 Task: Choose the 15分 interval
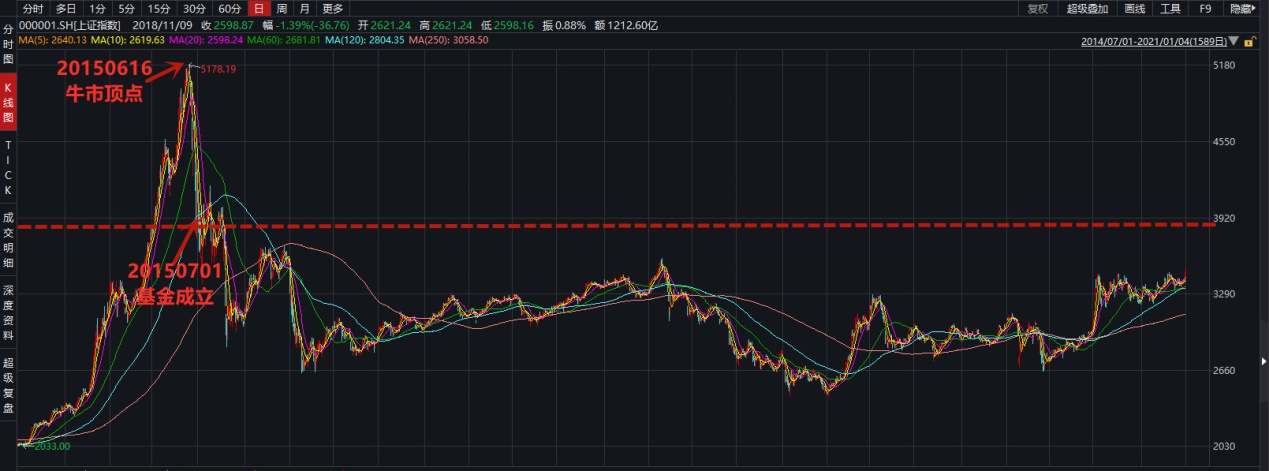[159, 9]
